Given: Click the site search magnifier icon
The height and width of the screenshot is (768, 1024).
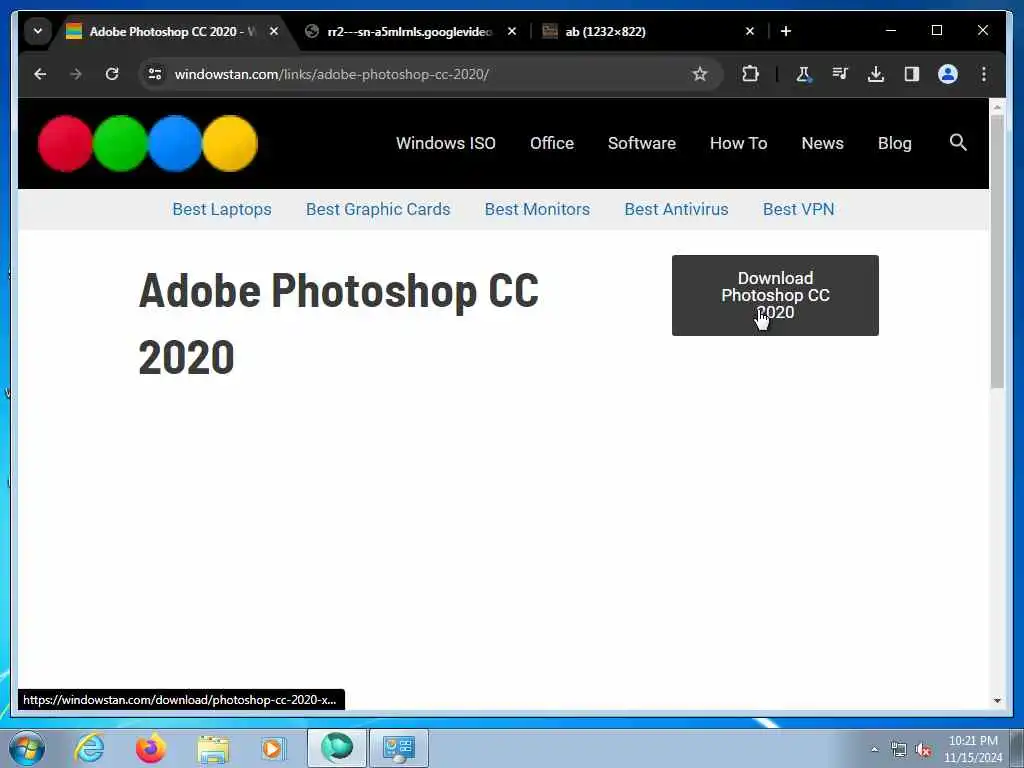Looking at the screenshot, I should tap(958, 142).
